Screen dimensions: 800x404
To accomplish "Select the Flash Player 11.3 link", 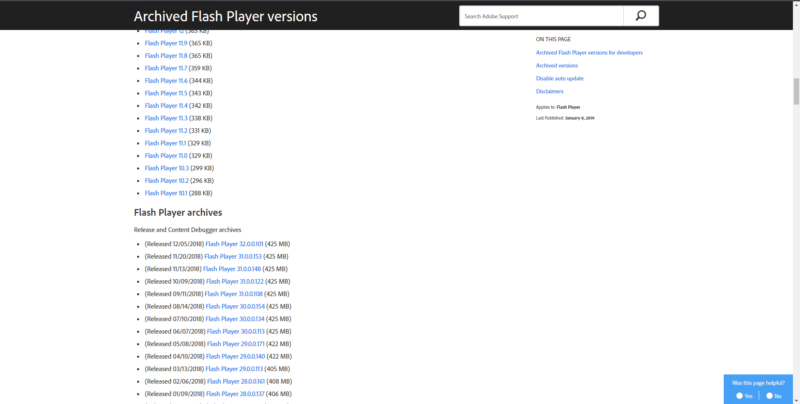I will coord(166,118).
